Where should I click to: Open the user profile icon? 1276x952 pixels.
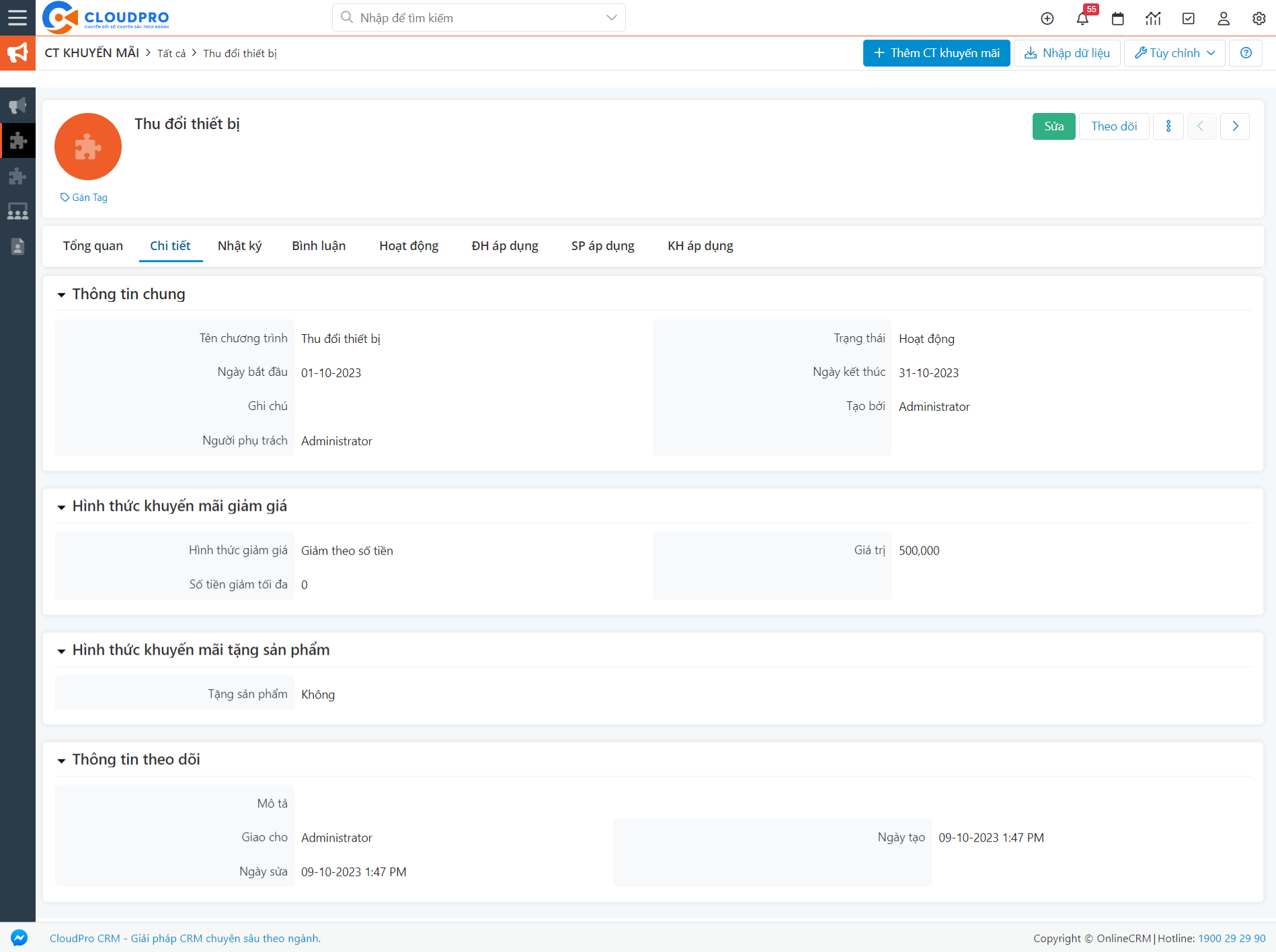(1224, 18)
